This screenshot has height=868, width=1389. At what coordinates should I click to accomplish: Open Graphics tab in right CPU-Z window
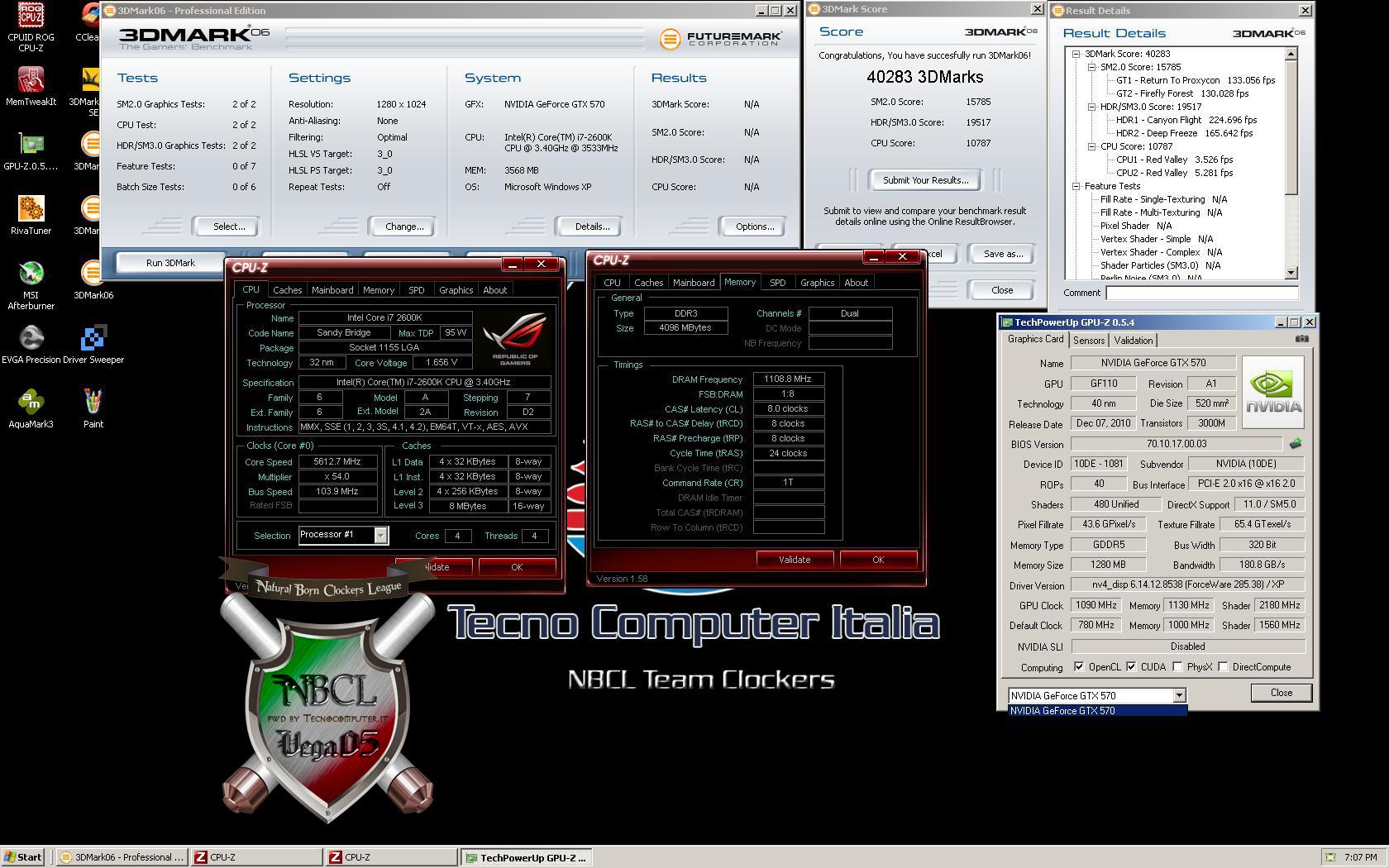(x=817, y=283)
